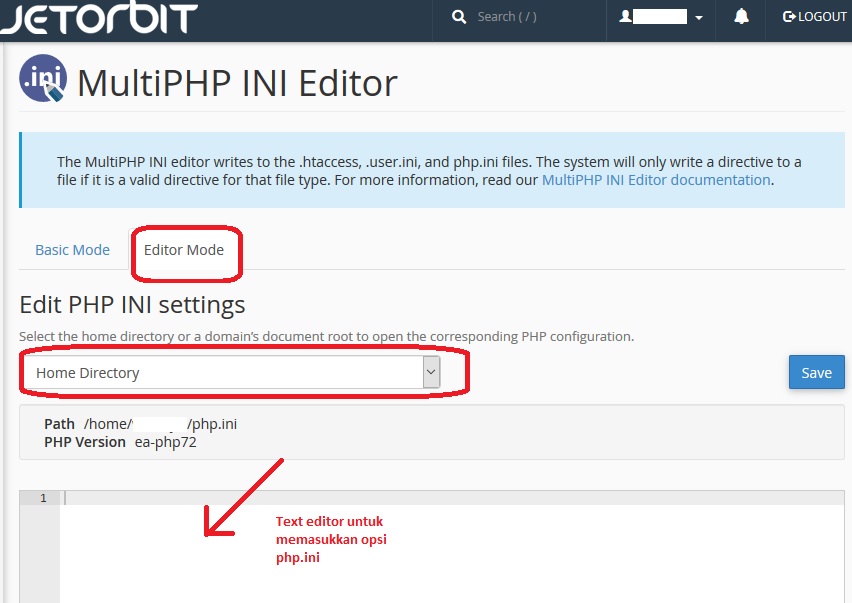852x603 pixels.
Task: Click the Edit PHP INI settings heading
Action: (x=132, y=305)
